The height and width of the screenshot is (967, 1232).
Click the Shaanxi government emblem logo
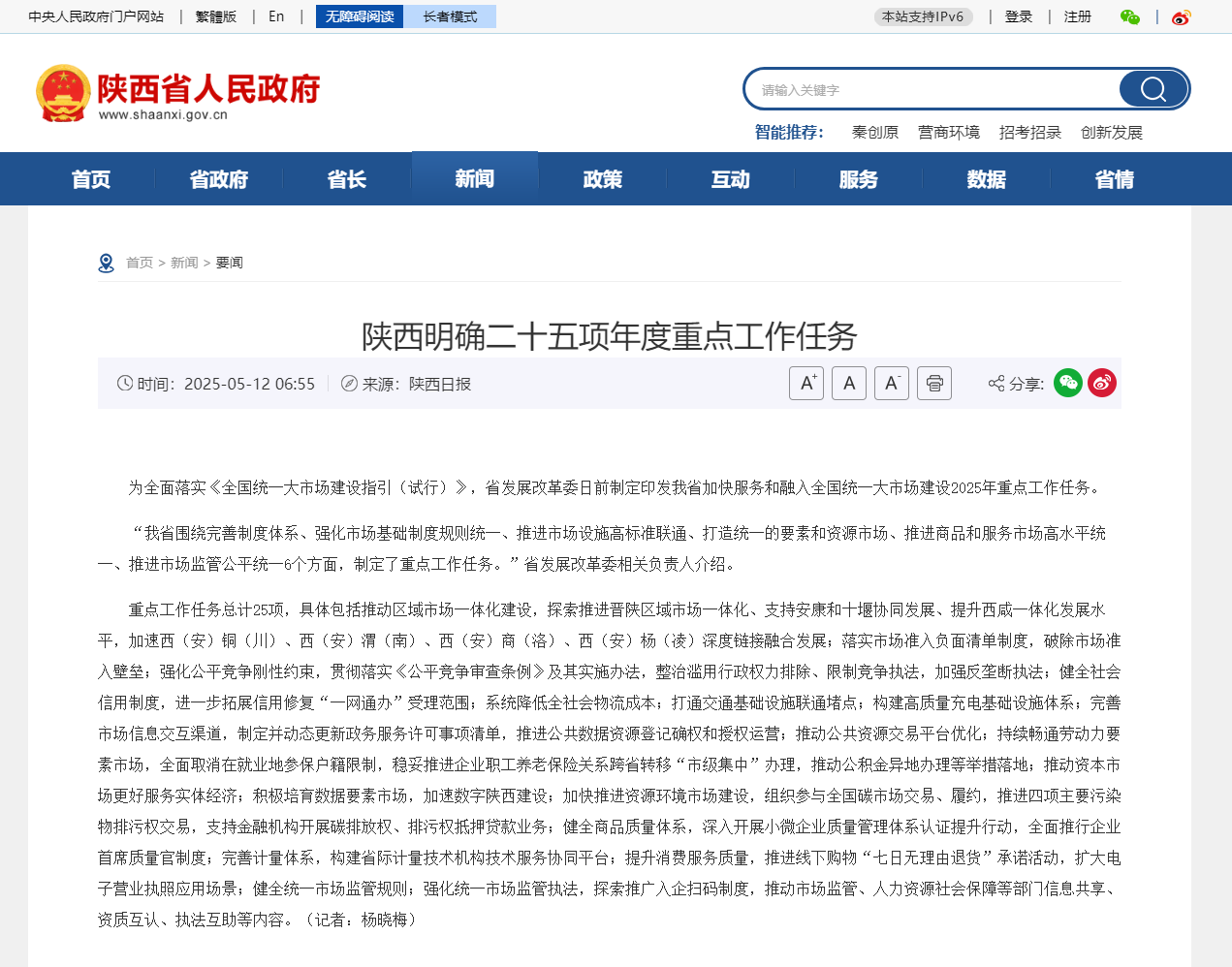(63, 93)
